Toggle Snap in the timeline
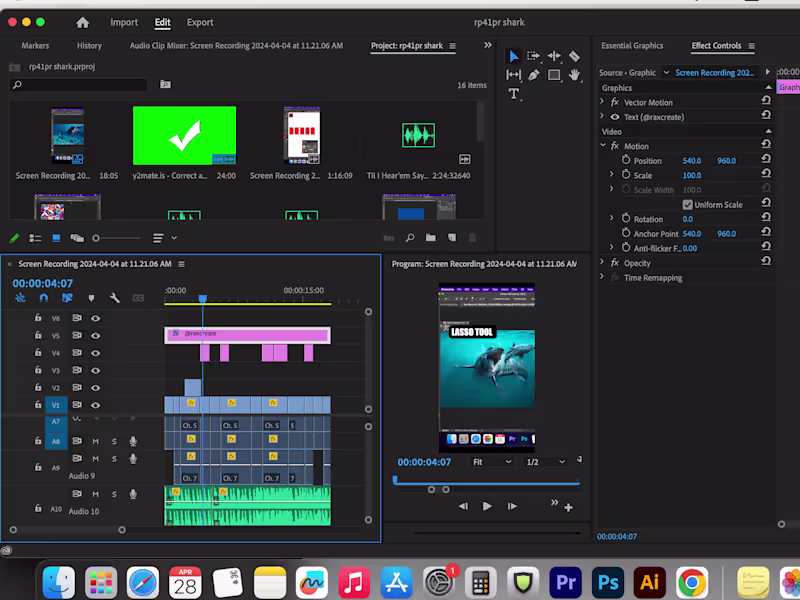This screenshot has width=800, height=600. coord(44,297)
